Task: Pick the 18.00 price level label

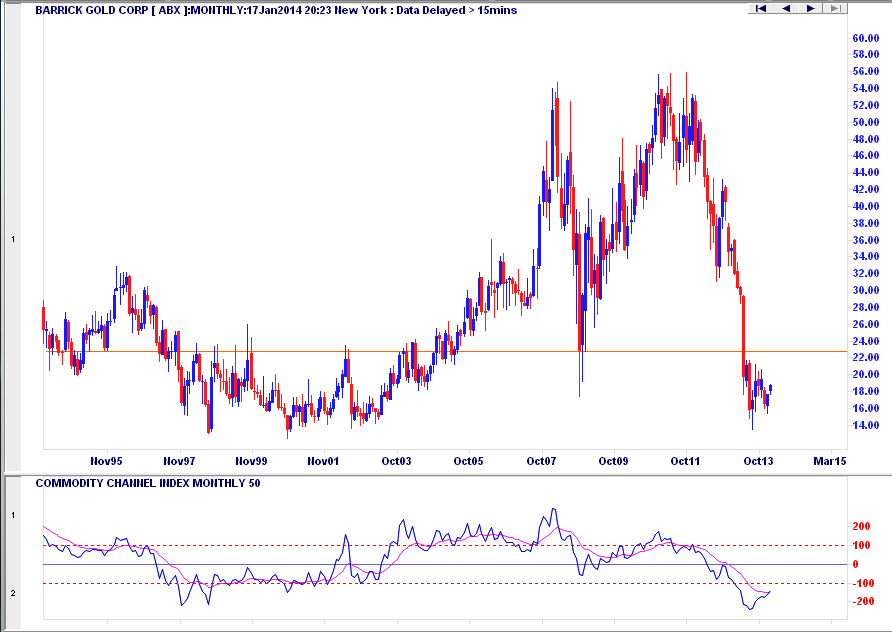Action: [x=866, y=391]
